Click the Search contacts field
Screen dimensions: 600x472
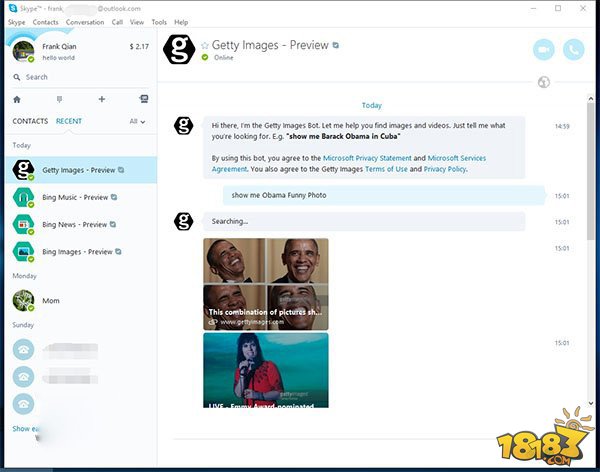80,77
